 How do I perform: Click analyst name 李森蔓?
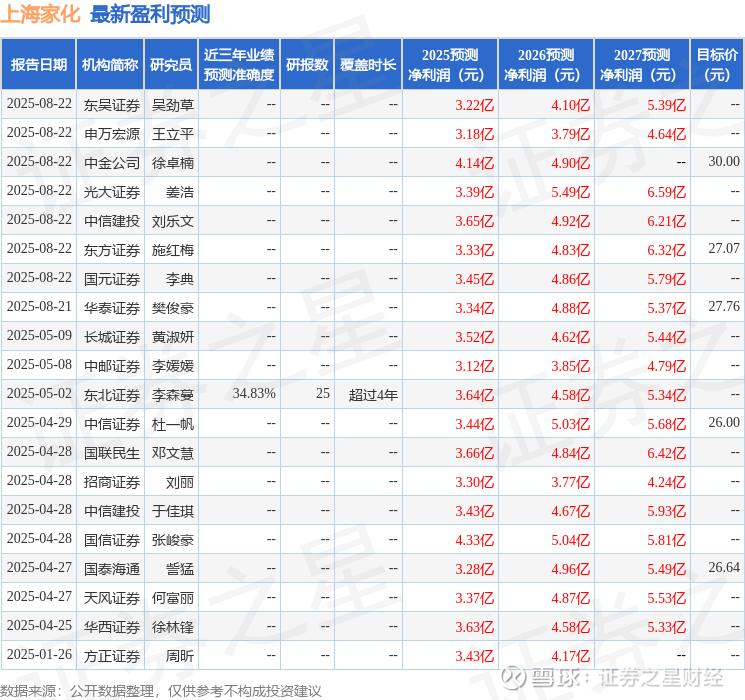click(172, 395)
